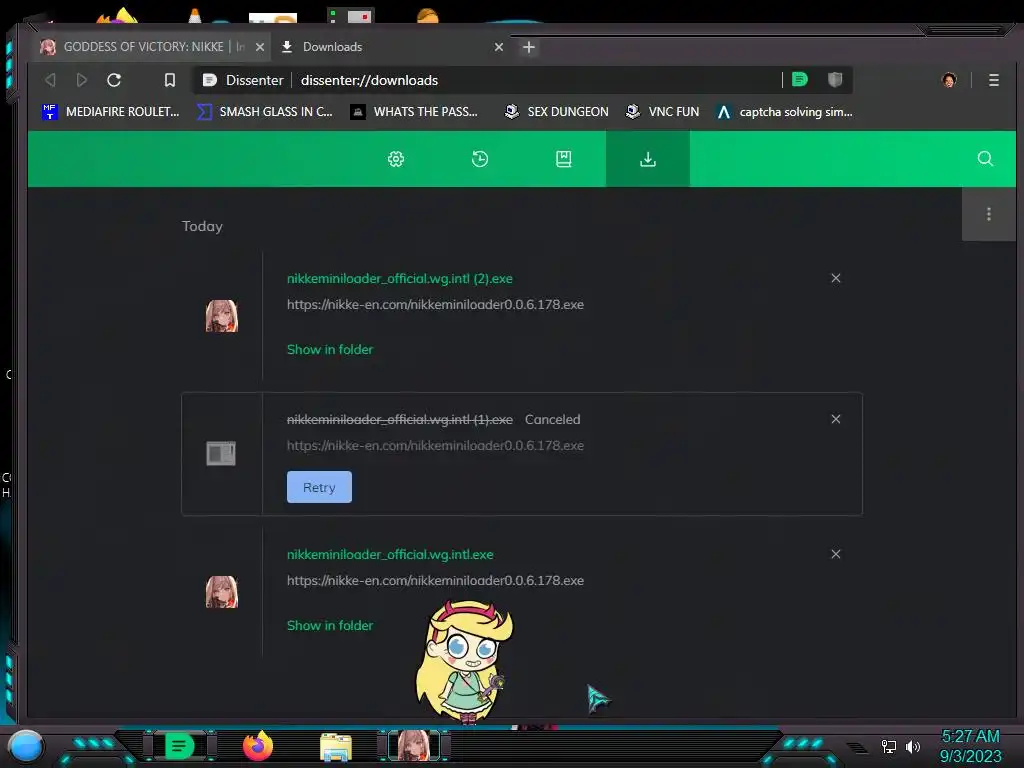Click source URL of canceled nikkeminiloader (1).exe
This screenshot has width=1024, height=768.
[435, 445]
